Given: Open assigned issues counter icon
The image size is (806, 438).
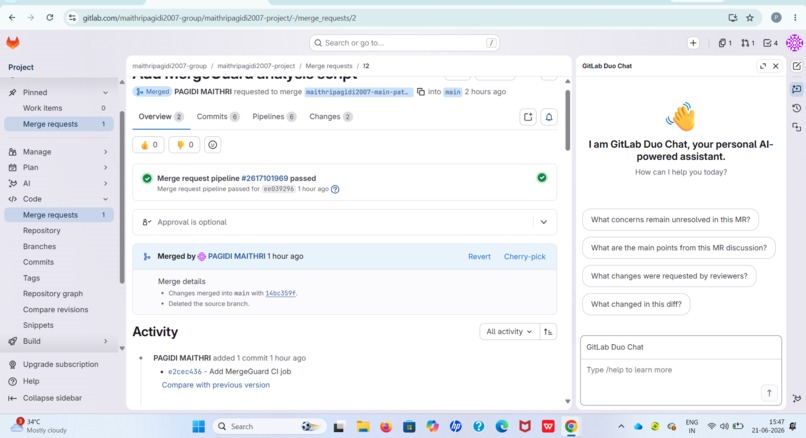Looking at the screenshot, I should click(x=725, y=43).
